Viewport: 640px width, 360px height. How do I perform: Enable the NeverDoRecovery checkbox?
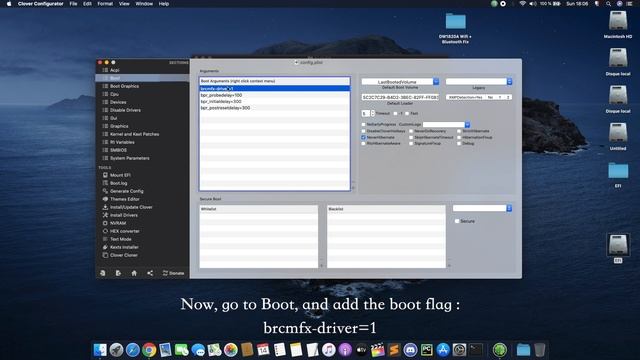click(x=411, y=131)
